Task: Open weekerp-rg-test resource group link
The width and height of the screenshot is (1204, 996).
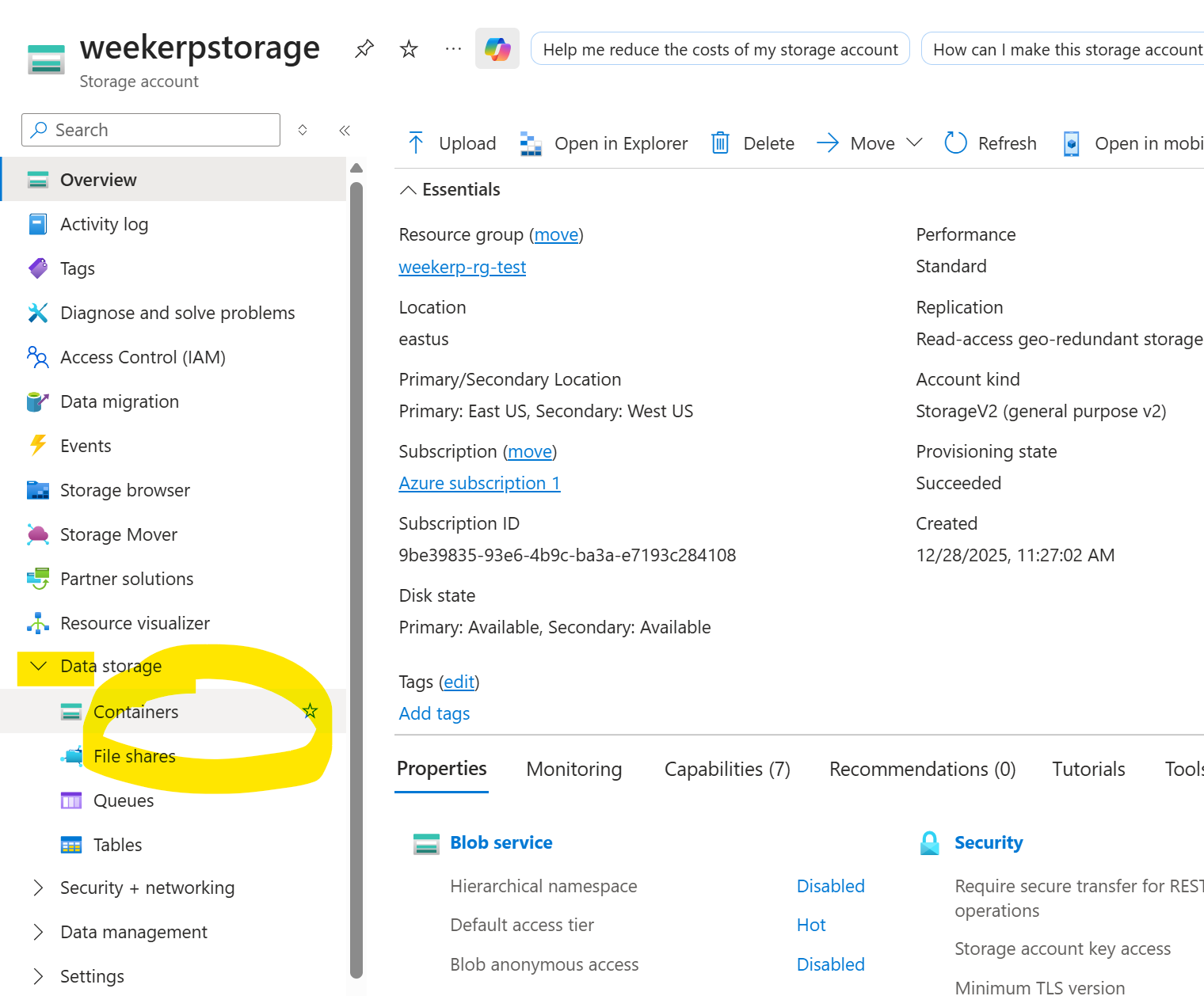Action: (x=462, y=268)
